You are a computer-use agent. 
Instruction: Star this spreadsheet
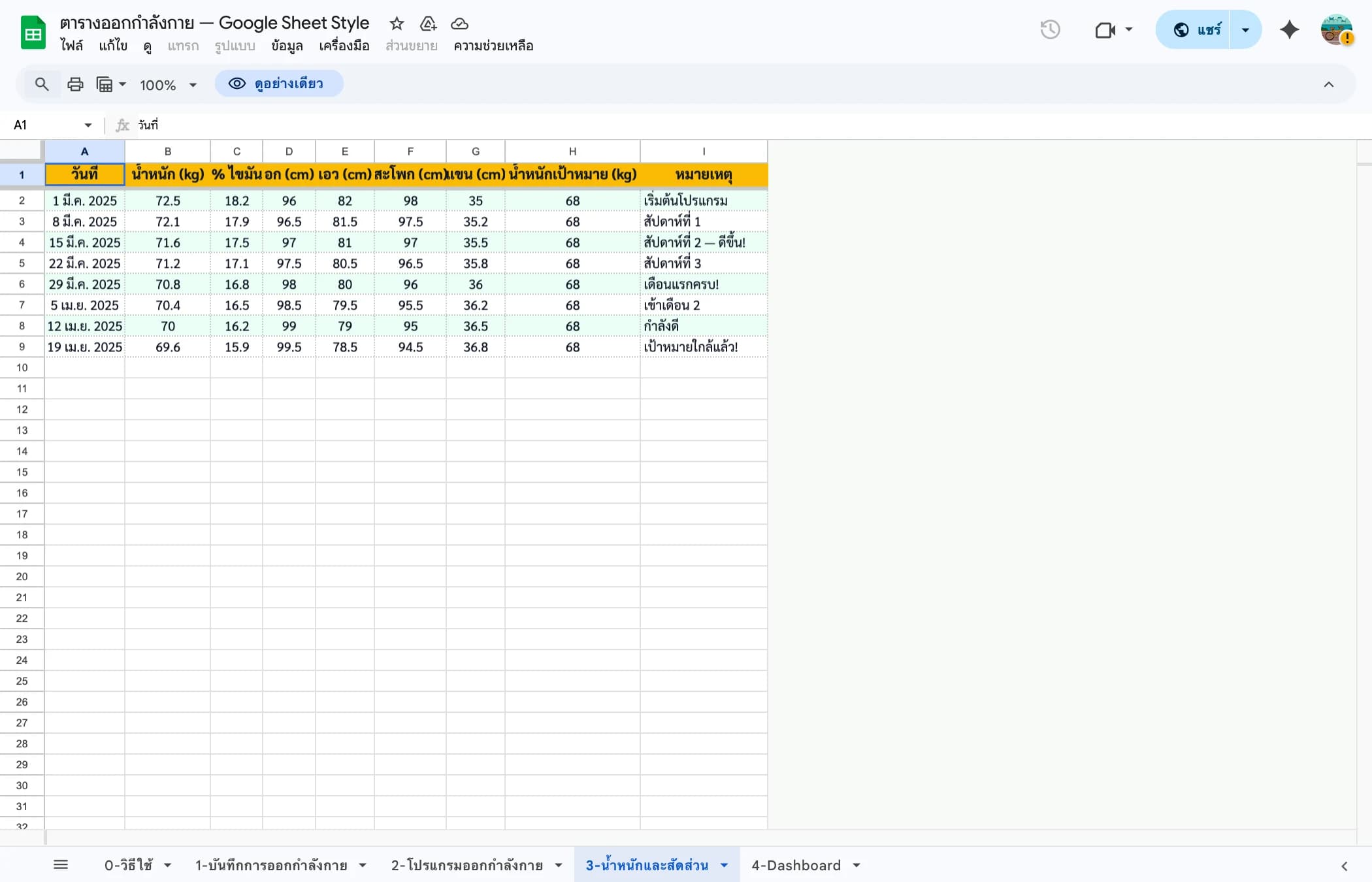click(397, 24)
